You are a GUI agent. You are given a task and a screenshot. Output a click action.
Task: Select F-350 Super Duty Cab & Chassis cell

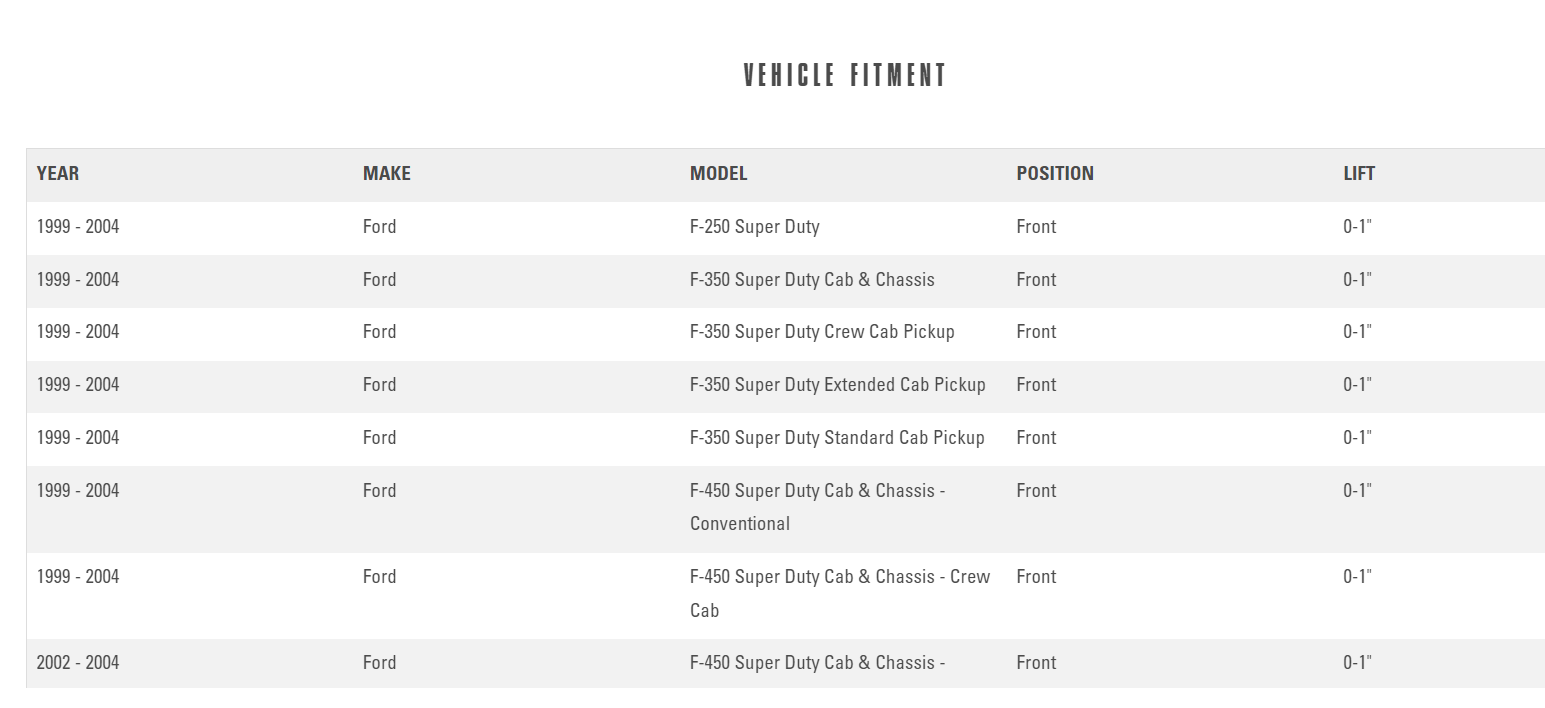pyautogui.click(x=811, y=279)
